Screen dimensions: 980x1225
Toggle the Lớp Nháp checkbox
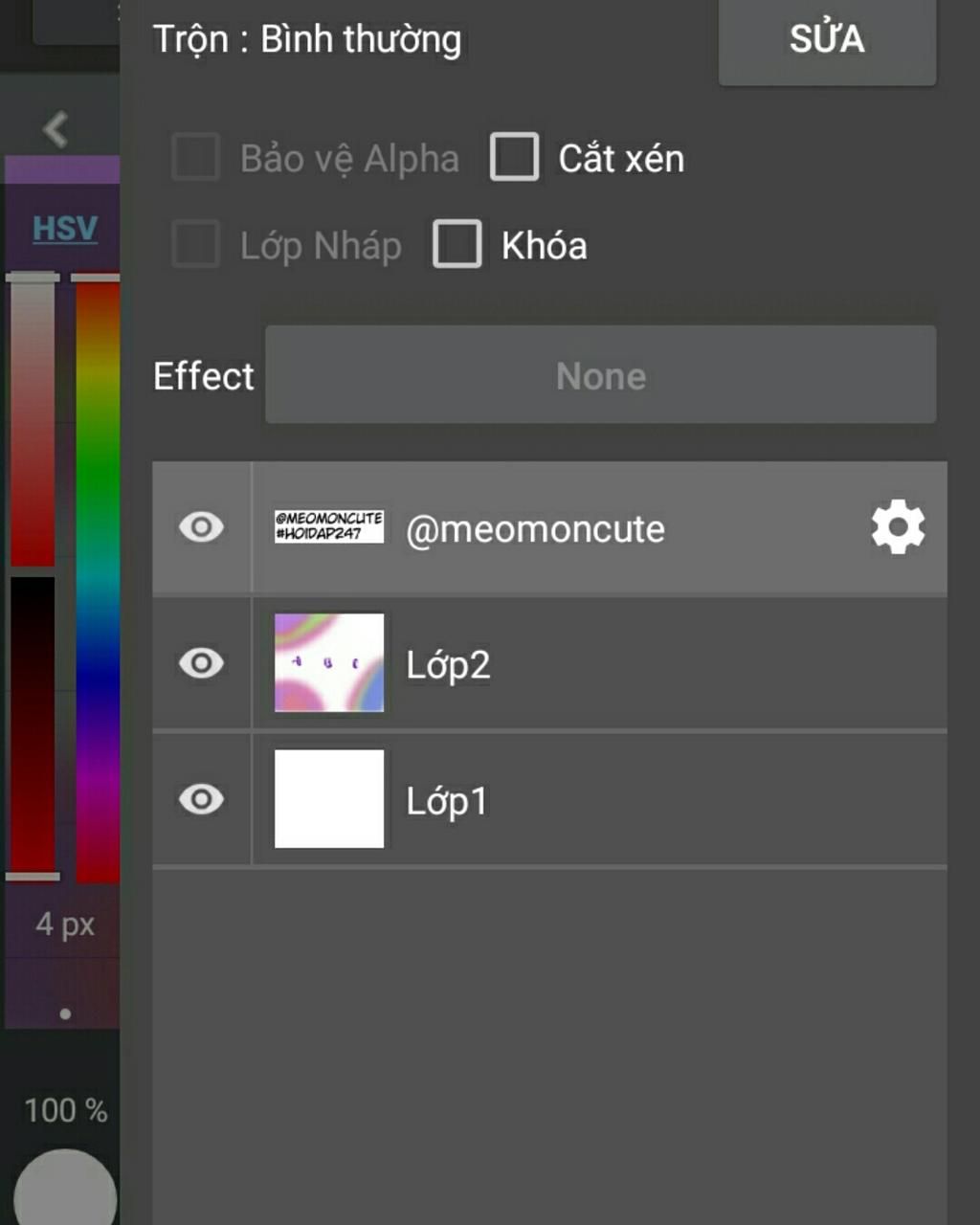point(195,244)
